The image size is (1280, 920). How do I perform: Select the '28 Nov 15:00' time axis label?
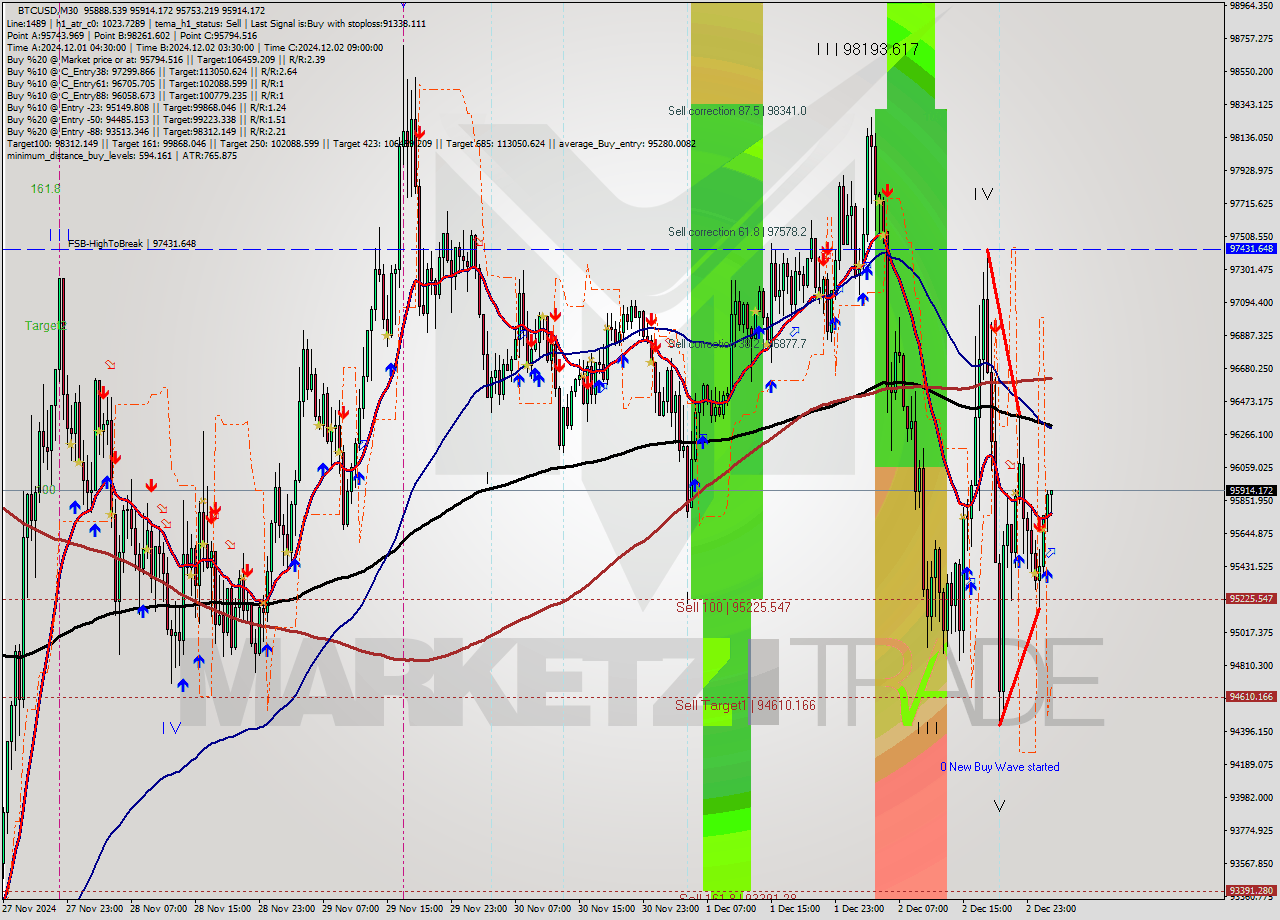tap(223, 909)
